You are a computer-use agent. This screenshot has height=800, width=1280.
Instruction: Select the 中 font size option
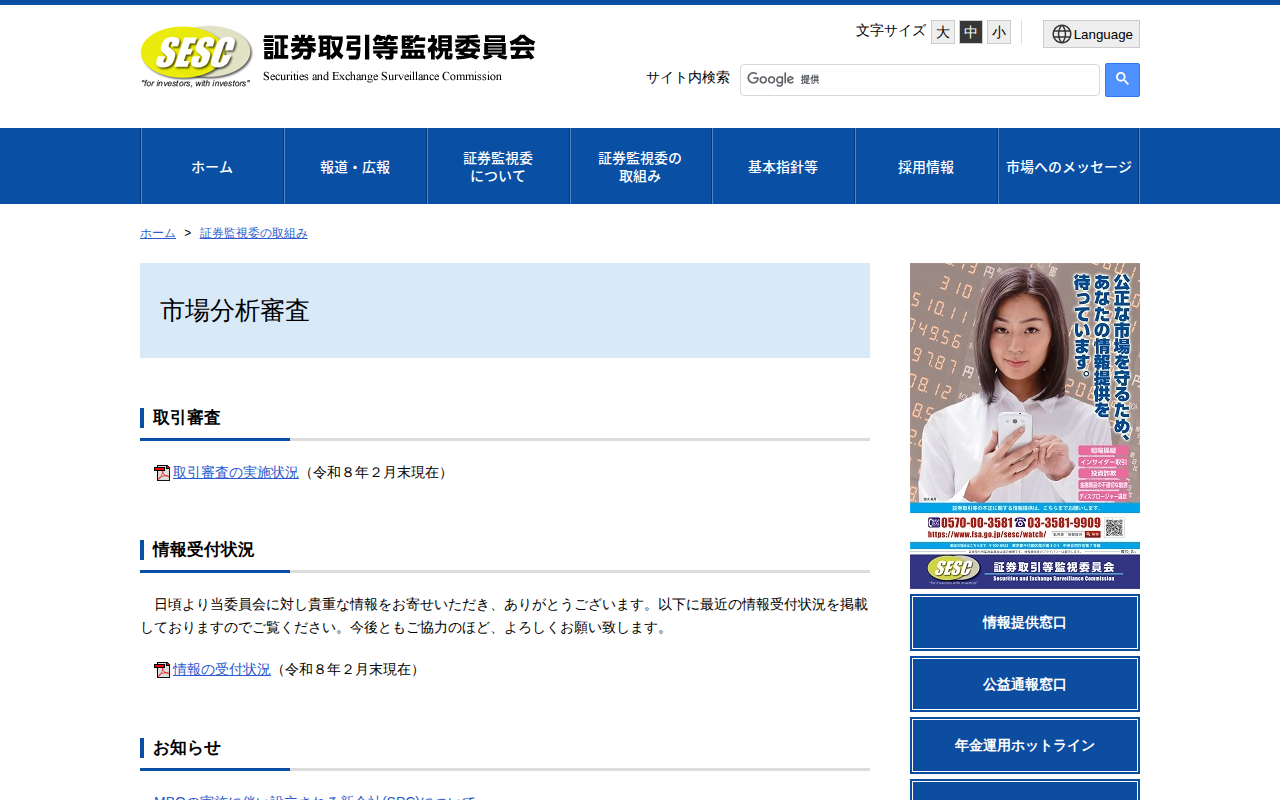(969, 31)
